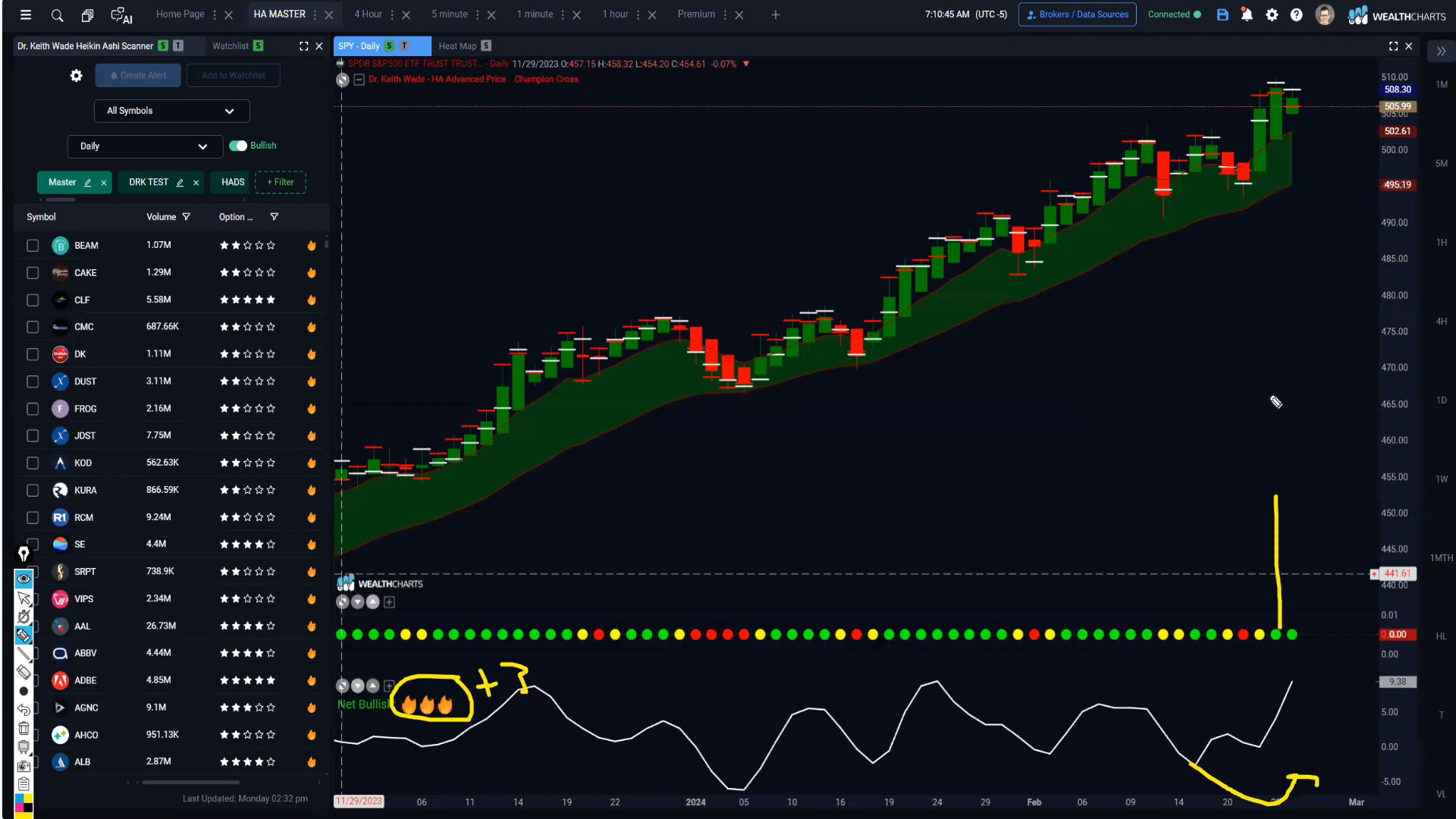1456x819 pixels.
Task: Open the Option column filter
Action: click(x=275, y=217)
